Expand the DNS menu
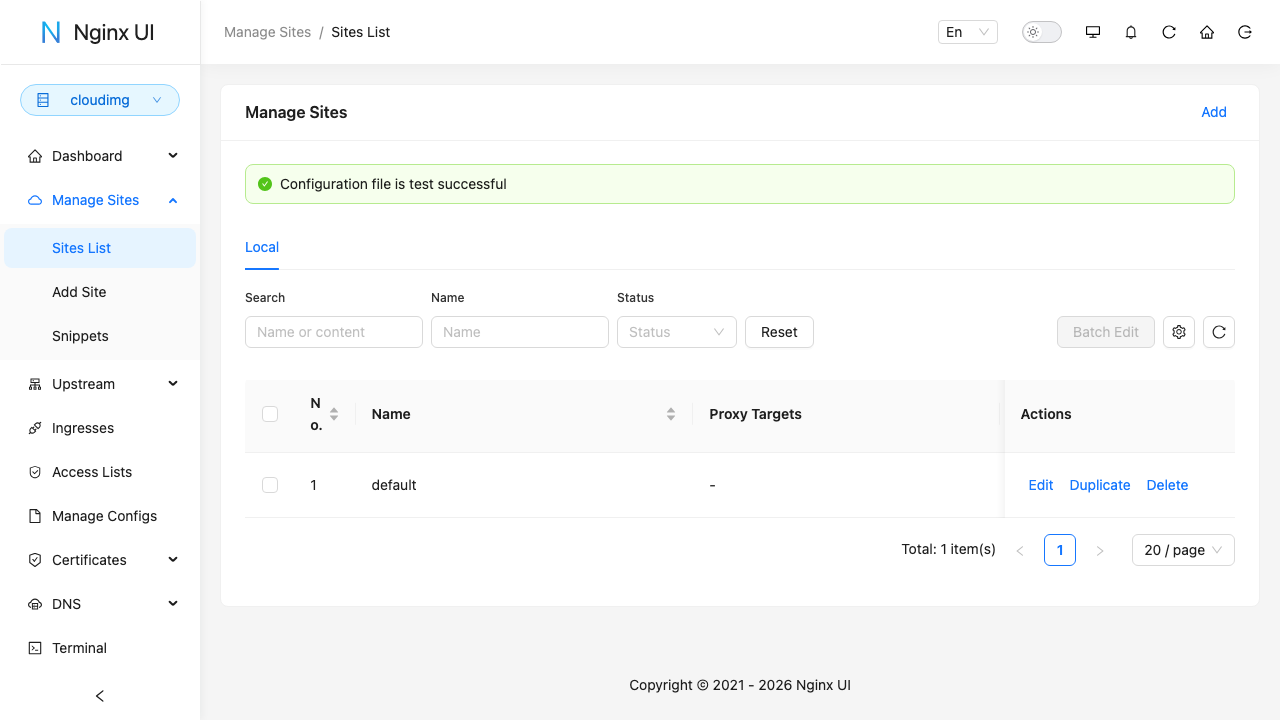The height and width of the screenshot is (720, 1280). [100, 604]
